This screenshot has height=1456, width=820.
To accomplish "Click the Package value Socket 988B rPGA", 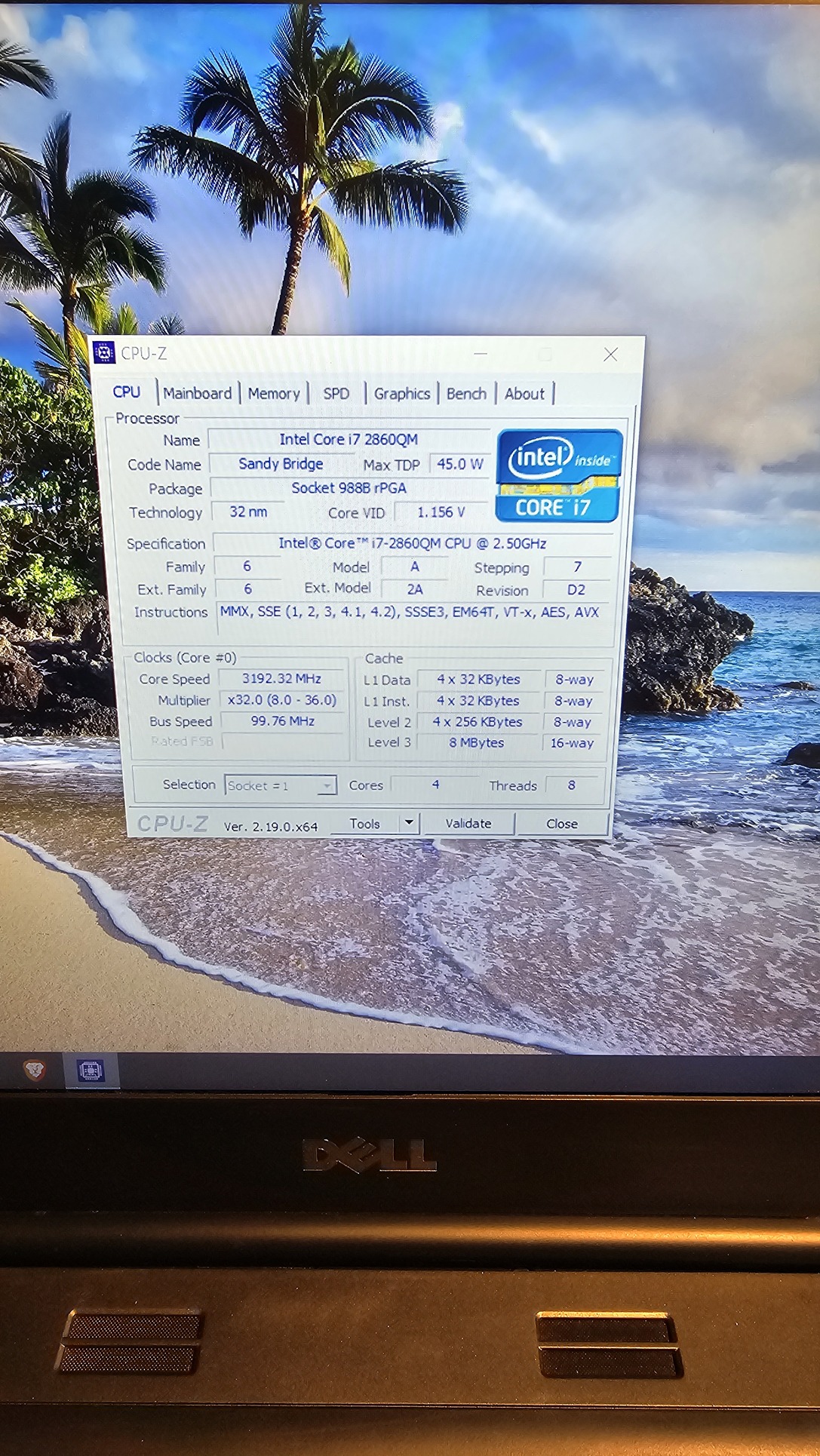I will pos(349,487).
